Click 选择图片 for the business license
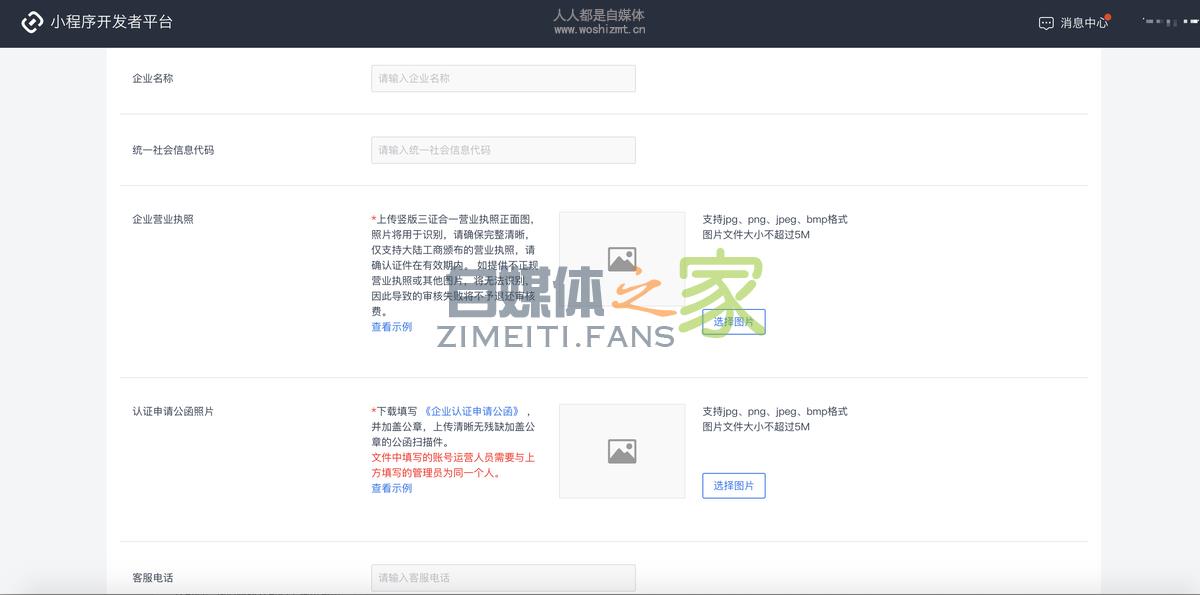The height and width of the screenshot is (595, 1200). [733, 322]
